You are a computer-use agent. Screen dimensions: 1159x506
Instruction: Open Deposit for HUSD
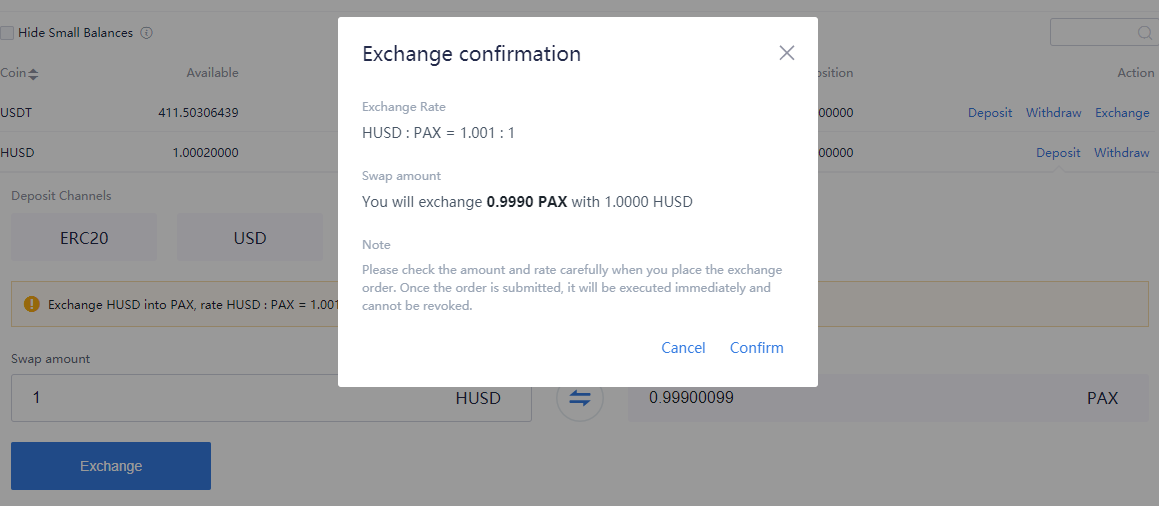point(1058,153)
